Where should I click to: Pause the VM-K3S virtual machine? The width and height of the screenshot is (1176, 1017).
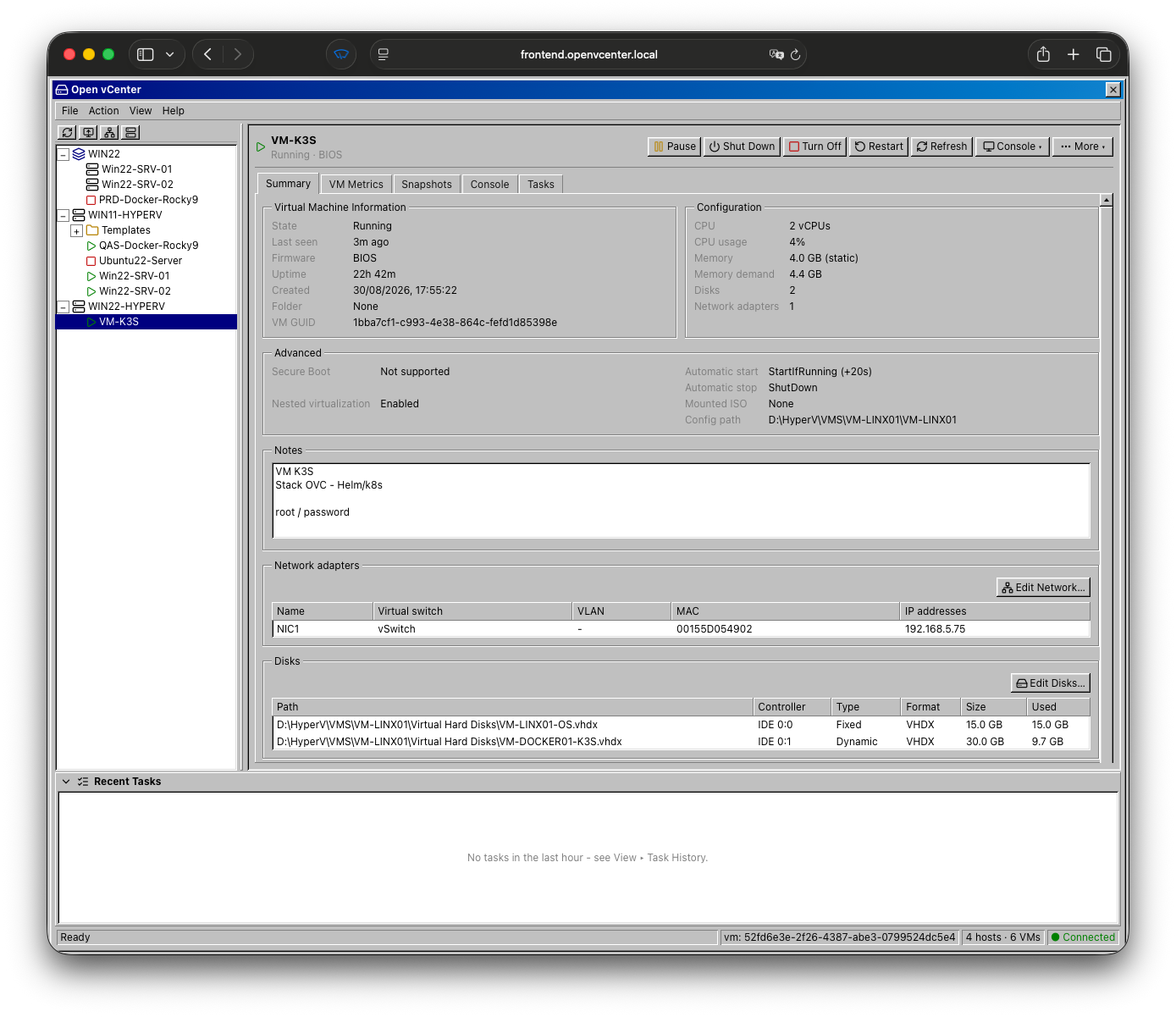675,146
